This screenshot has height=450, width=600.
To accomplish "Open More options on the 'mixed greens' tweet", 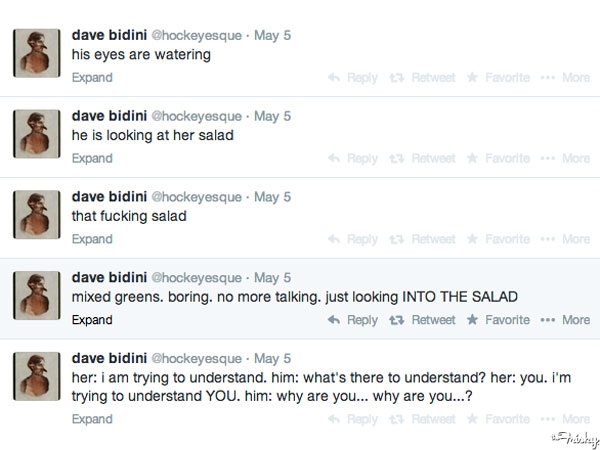I will [x=567, y=320].
